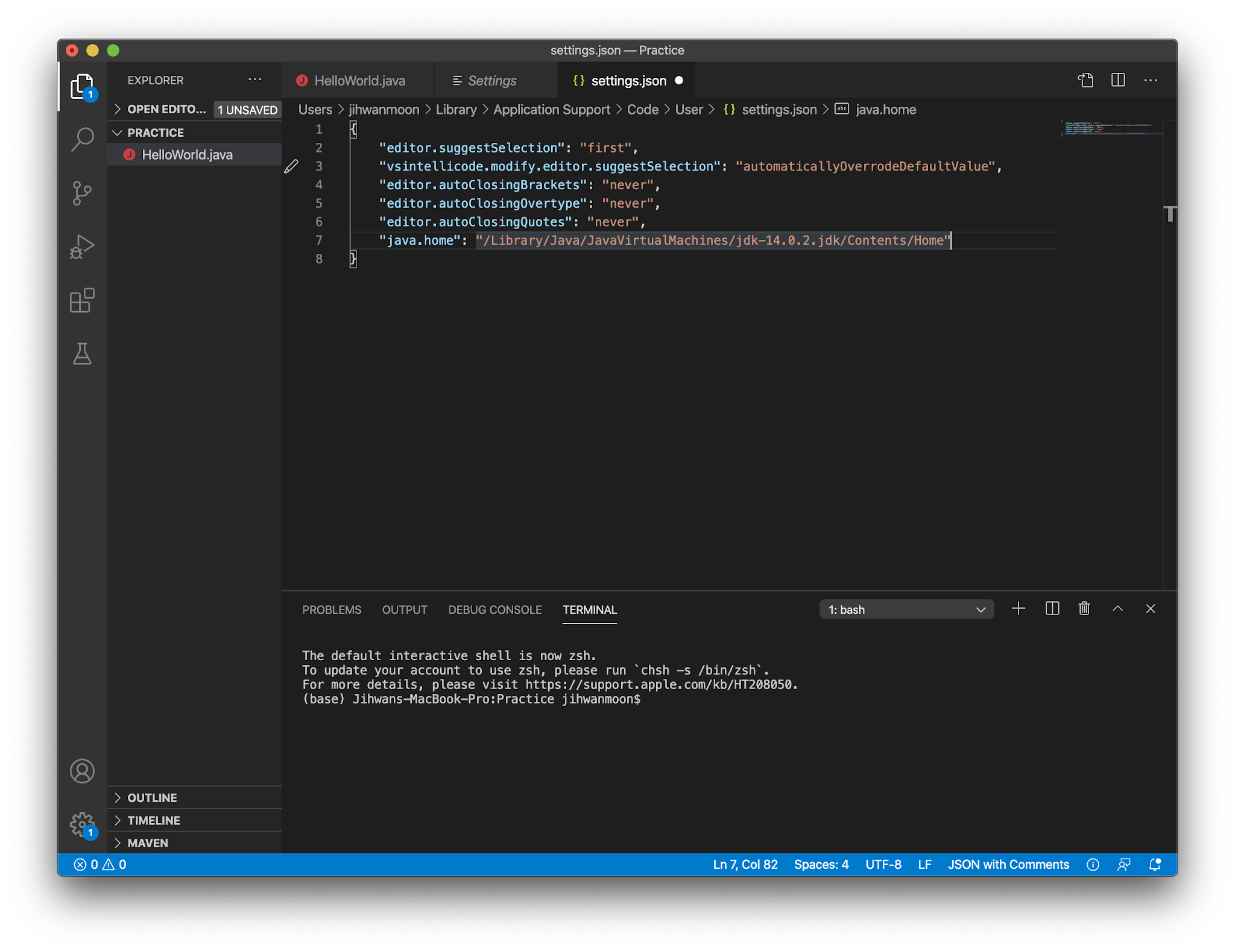Image resolution: width=1235 pixels, height=952 pixels.
Task: Click the Apple support URL in terminal
Action: tap(659, 685)
